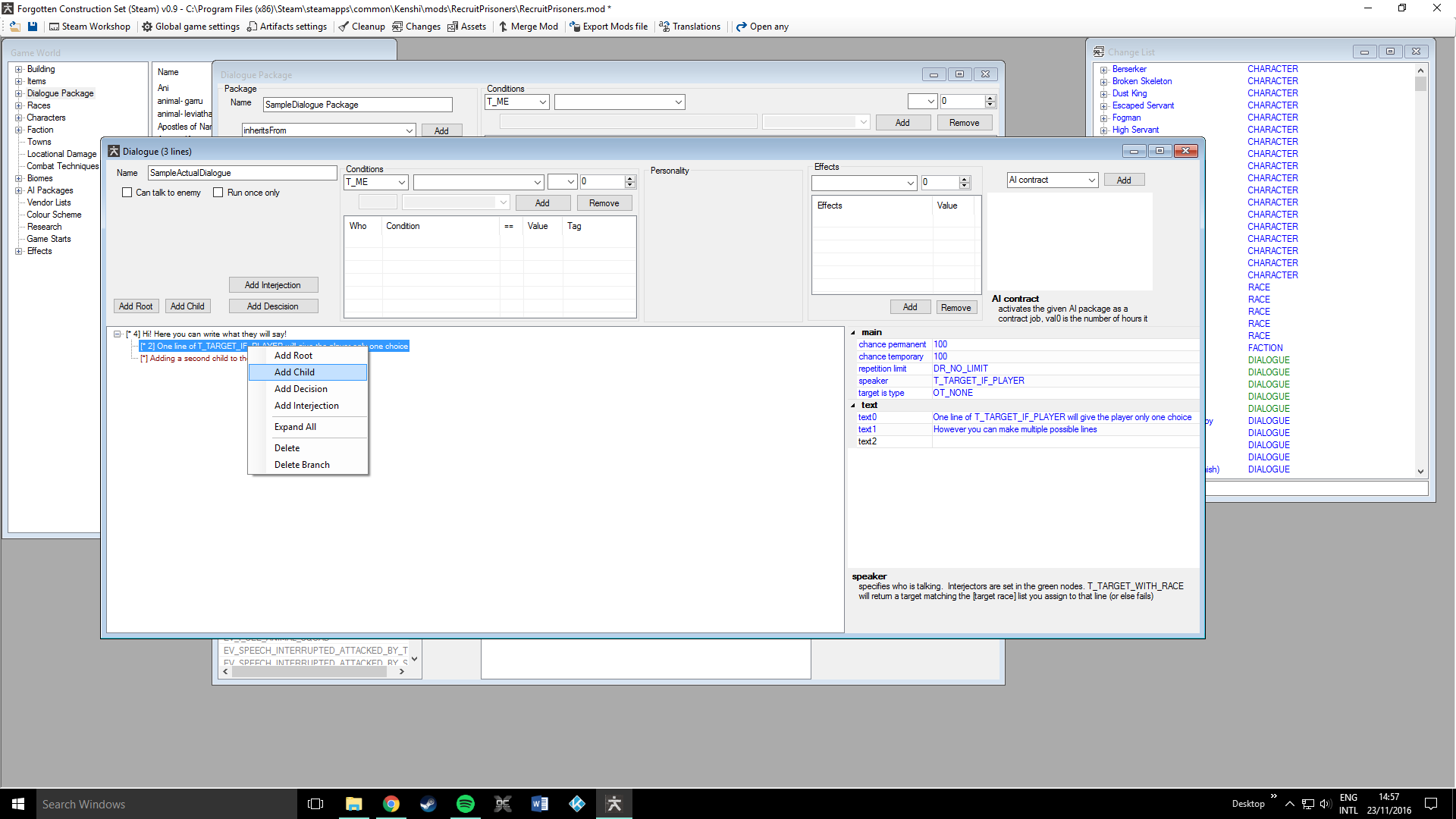Click Export Mods file

608,27
